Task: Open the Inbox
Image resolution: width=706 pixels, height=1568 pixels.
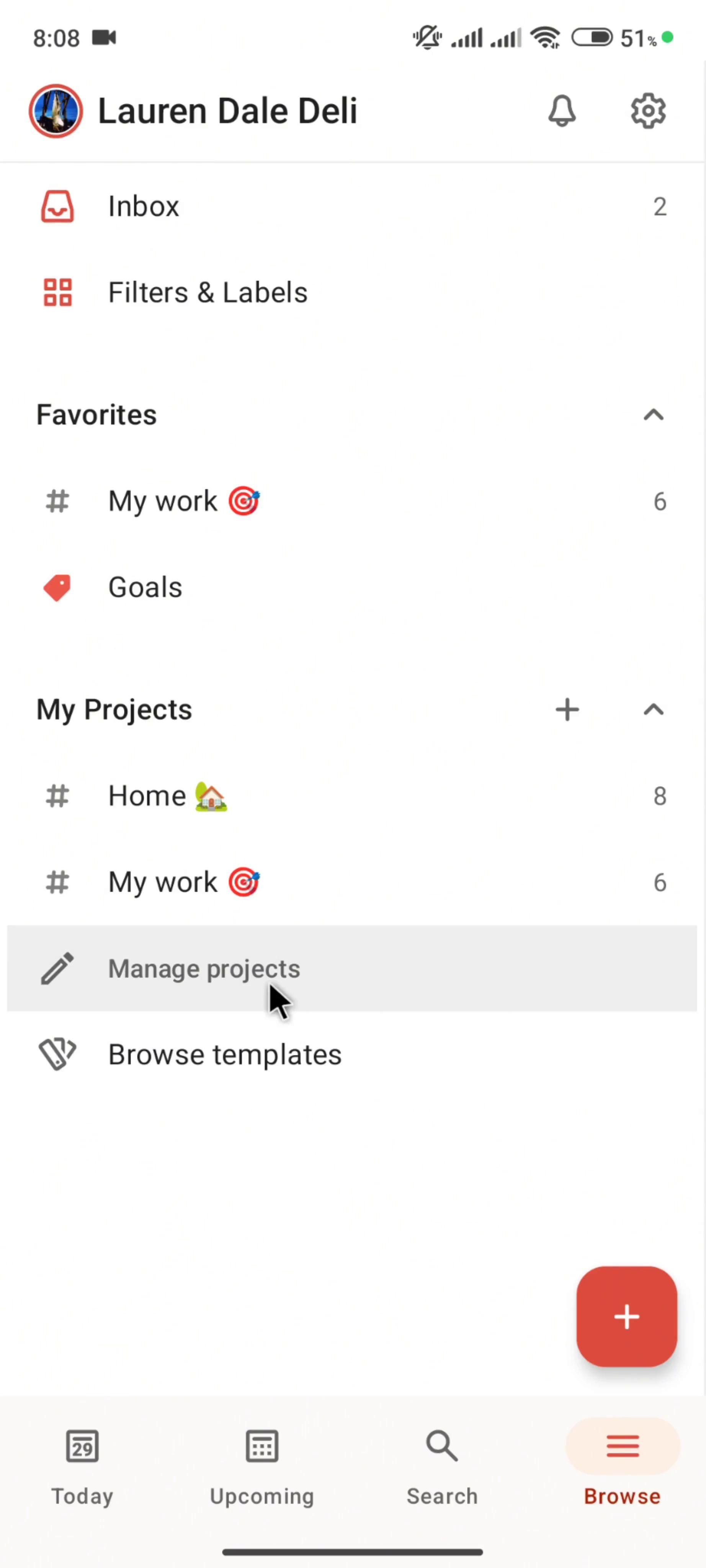Action: tap(144, 207)
